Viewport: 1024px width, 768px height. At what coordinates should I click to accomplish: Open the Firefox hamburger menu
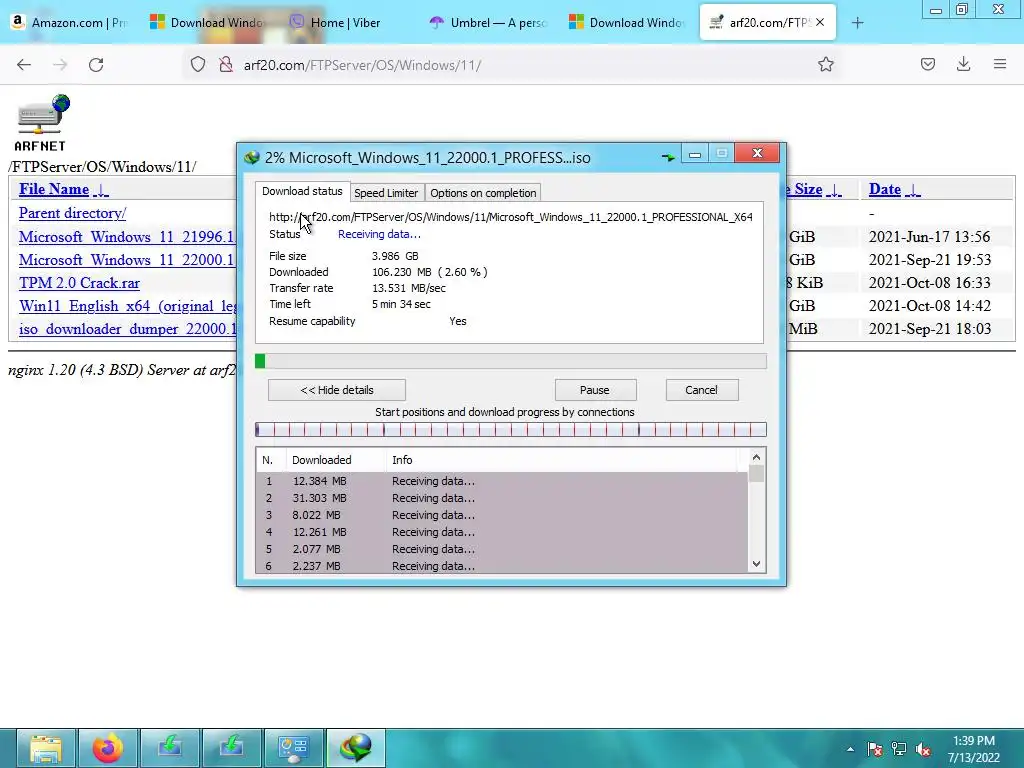point(999,64)
